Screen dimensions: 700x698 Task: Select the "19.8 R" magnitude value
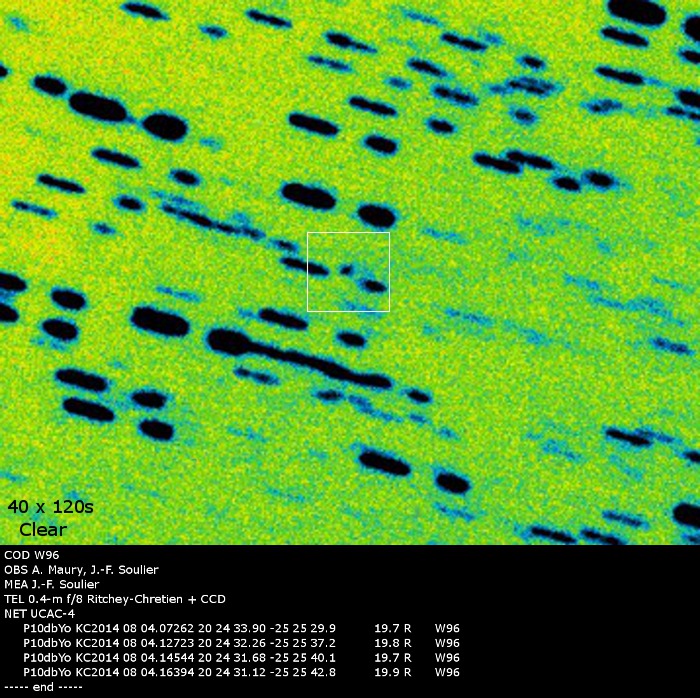(x=392, y=643)
